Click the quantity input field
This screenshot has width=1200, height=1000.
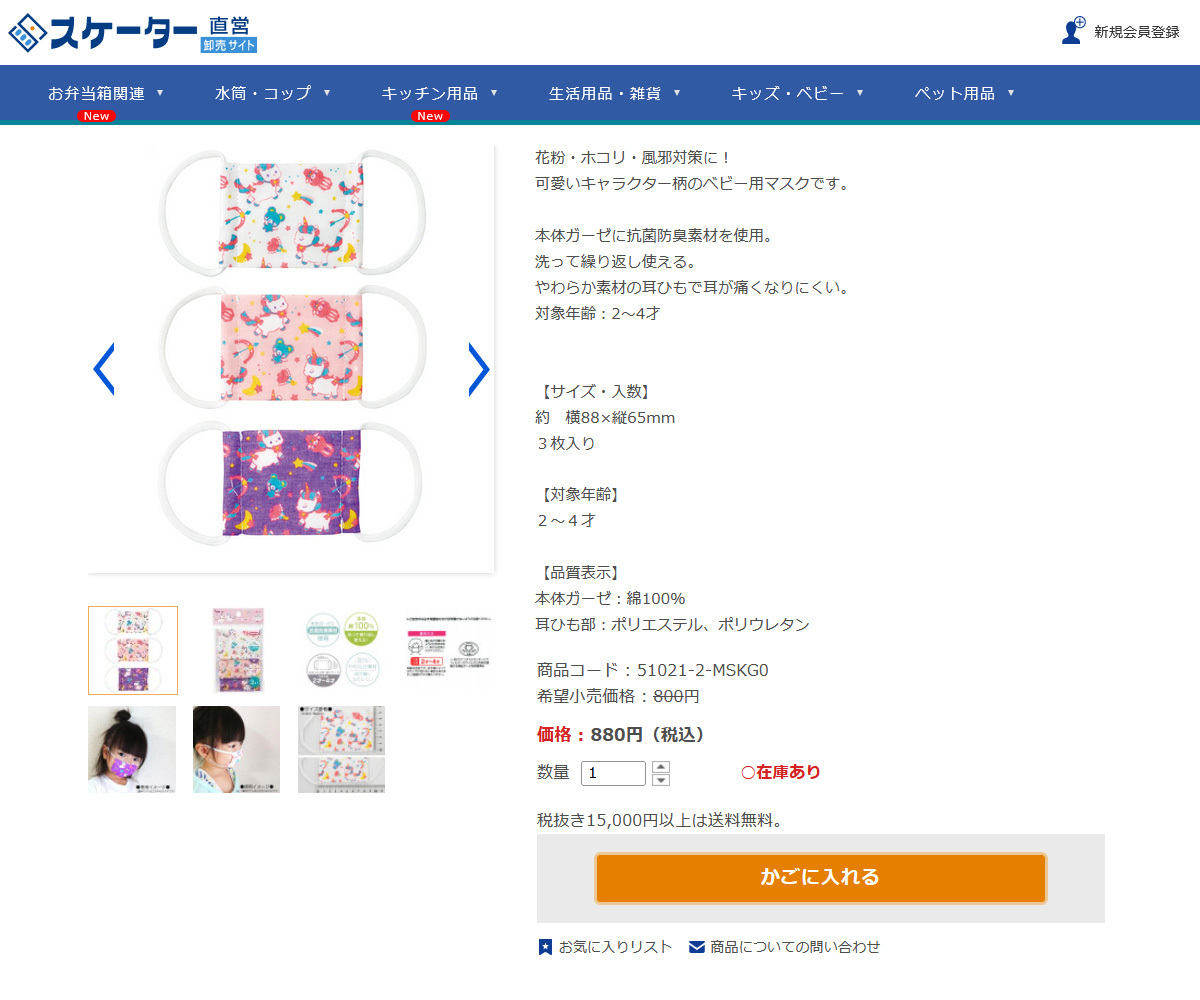coord(613,773)
